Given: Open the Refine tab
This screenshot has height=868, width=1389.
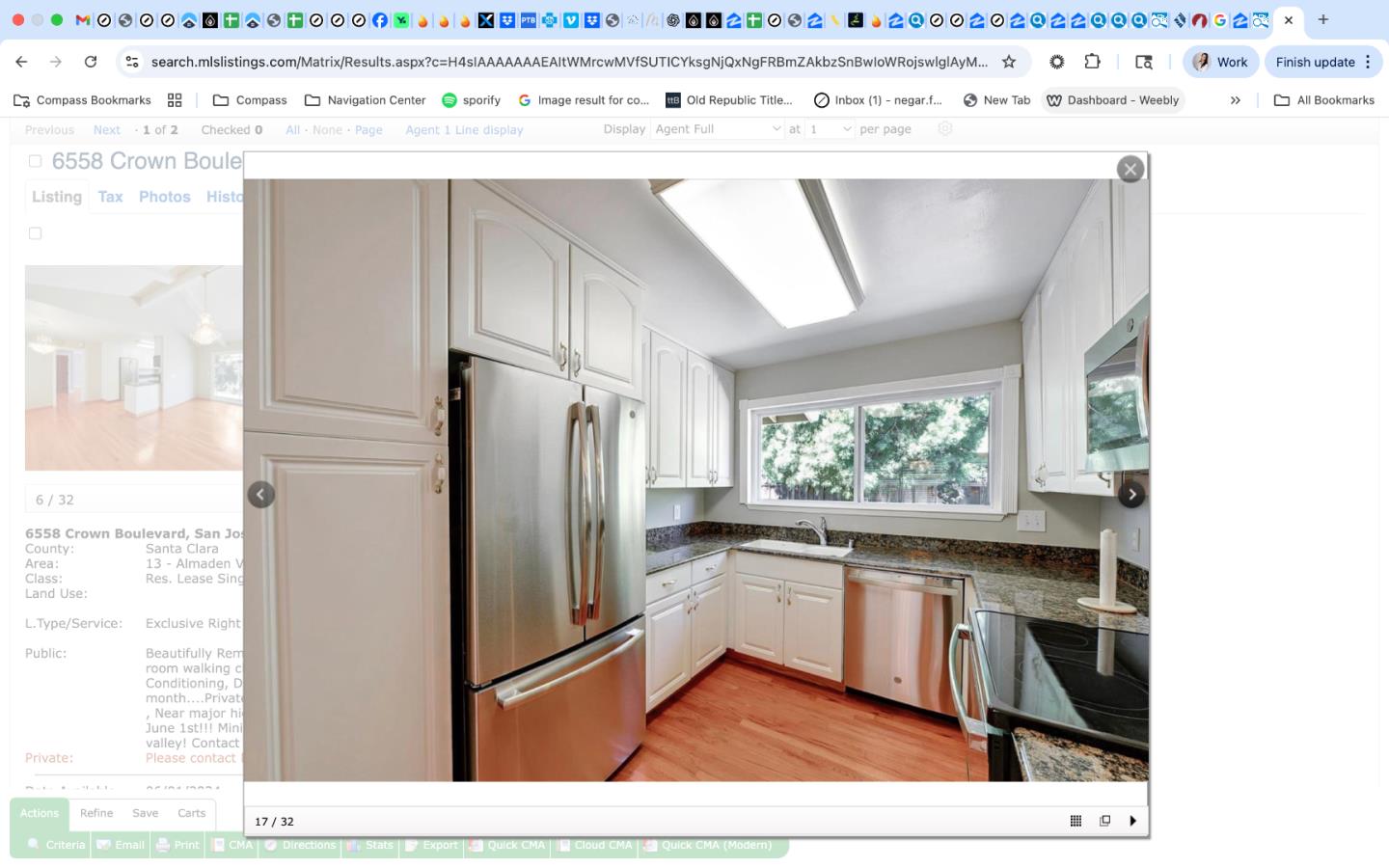Looking at the screenshot, I should coord(95,813).
